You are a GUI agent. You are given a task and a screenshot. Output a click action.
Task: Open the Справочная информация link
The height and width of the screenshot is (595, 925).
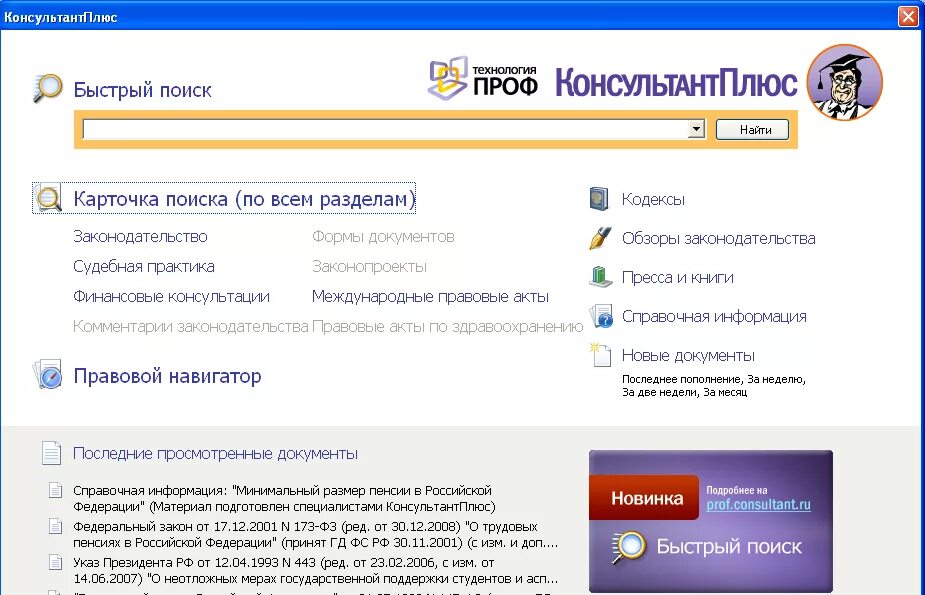(714, 316)
